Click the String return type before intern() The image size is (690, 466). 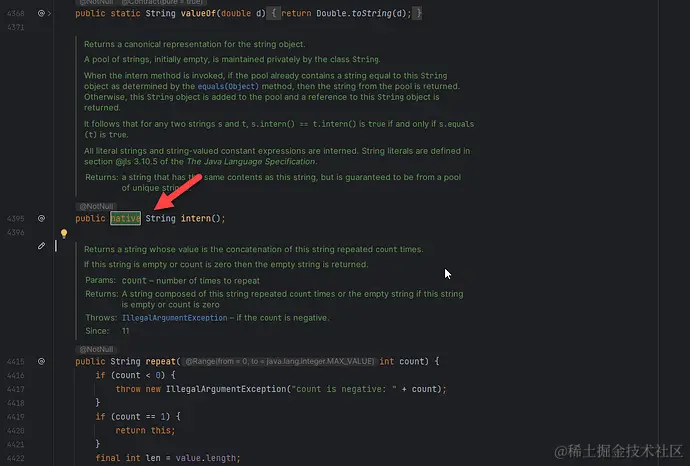click(160, 218)
